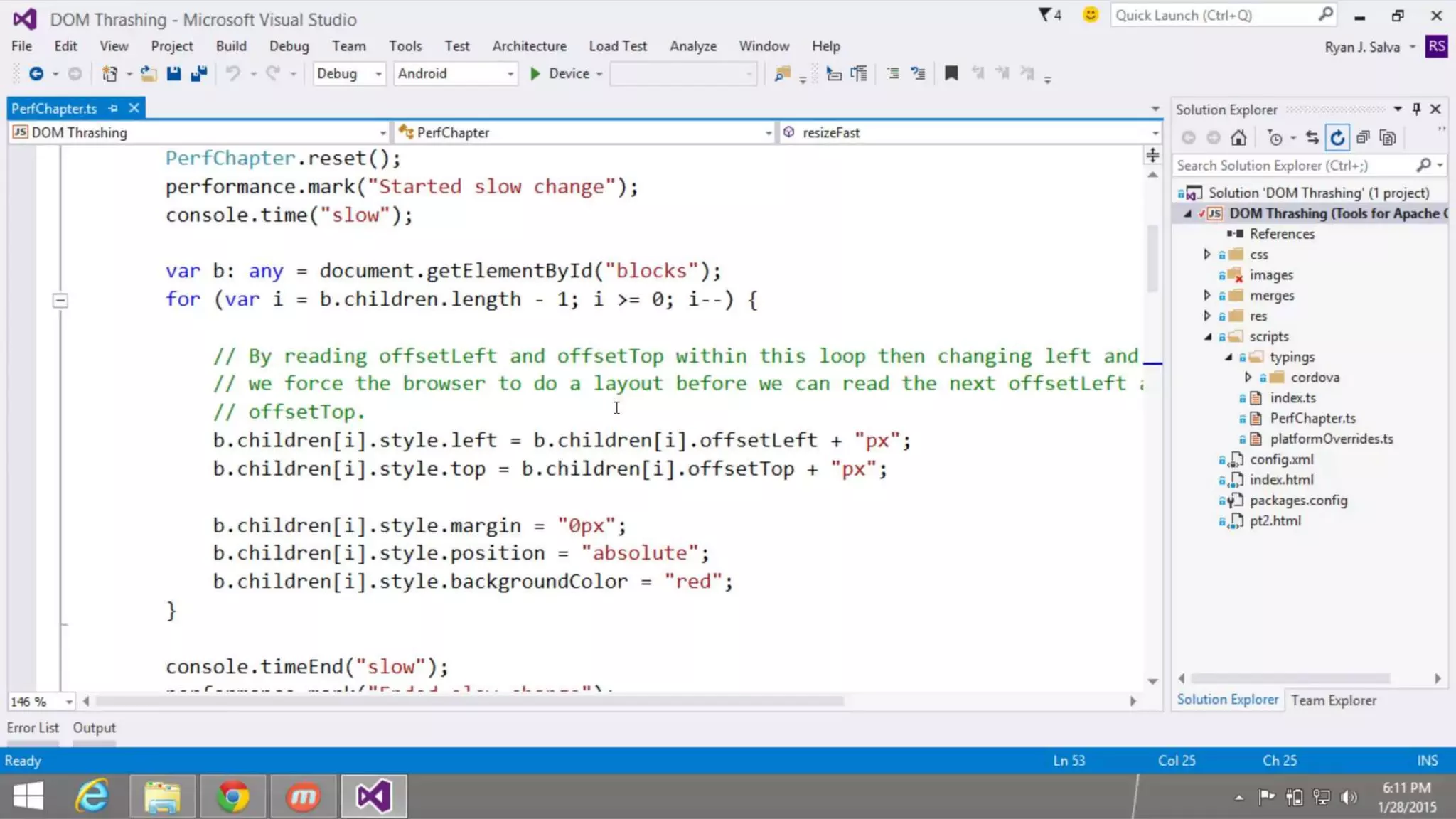Switch to the Team Explorer tab
Screen dimensions: 1456x819
(1333, 700)
